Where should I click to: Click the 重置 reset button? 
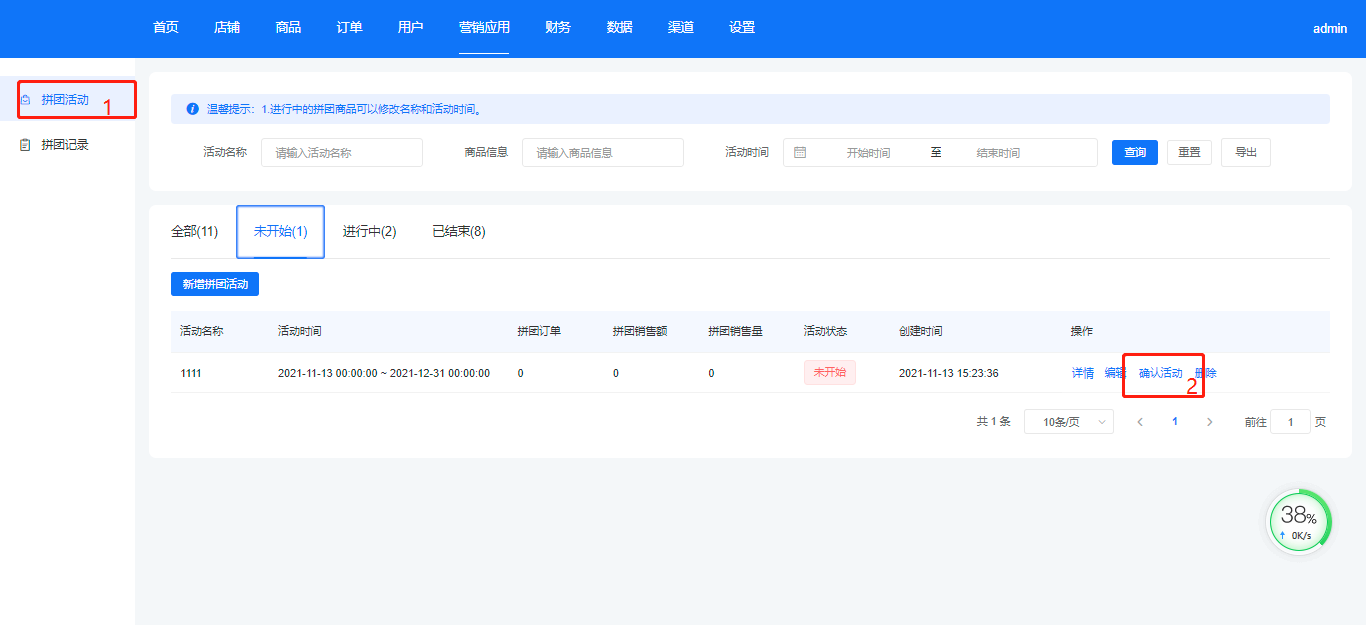[1189, 152]
